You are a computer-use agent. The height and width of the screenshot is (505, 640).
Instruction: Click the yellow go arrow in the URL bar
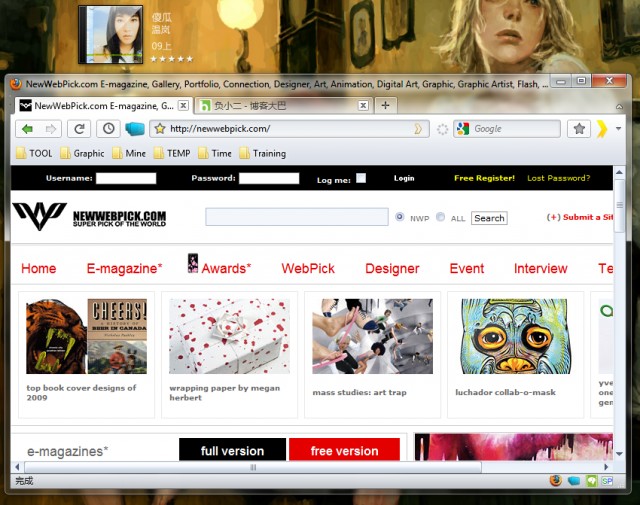point(418,129)
